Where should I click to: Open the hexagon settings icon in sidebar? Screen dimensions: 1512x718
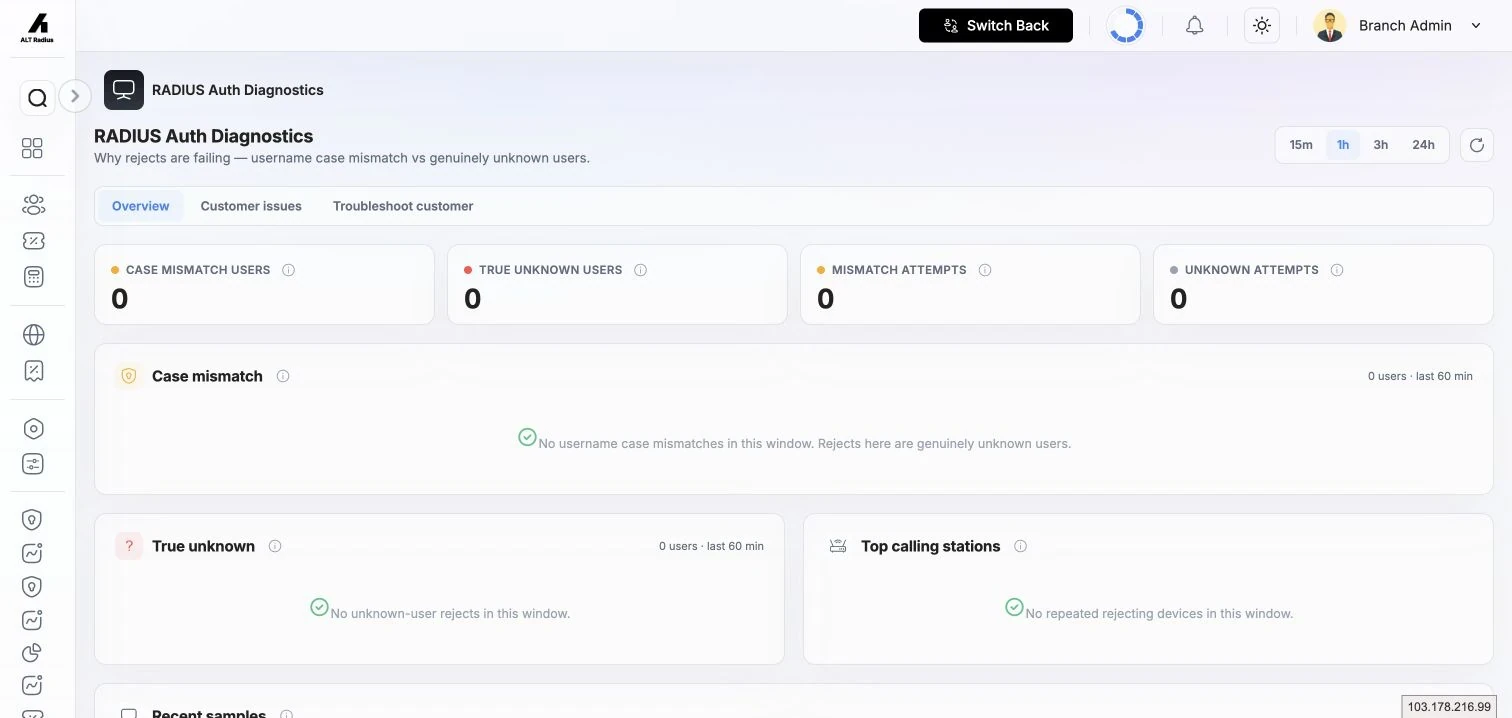(x=33, y=429)
